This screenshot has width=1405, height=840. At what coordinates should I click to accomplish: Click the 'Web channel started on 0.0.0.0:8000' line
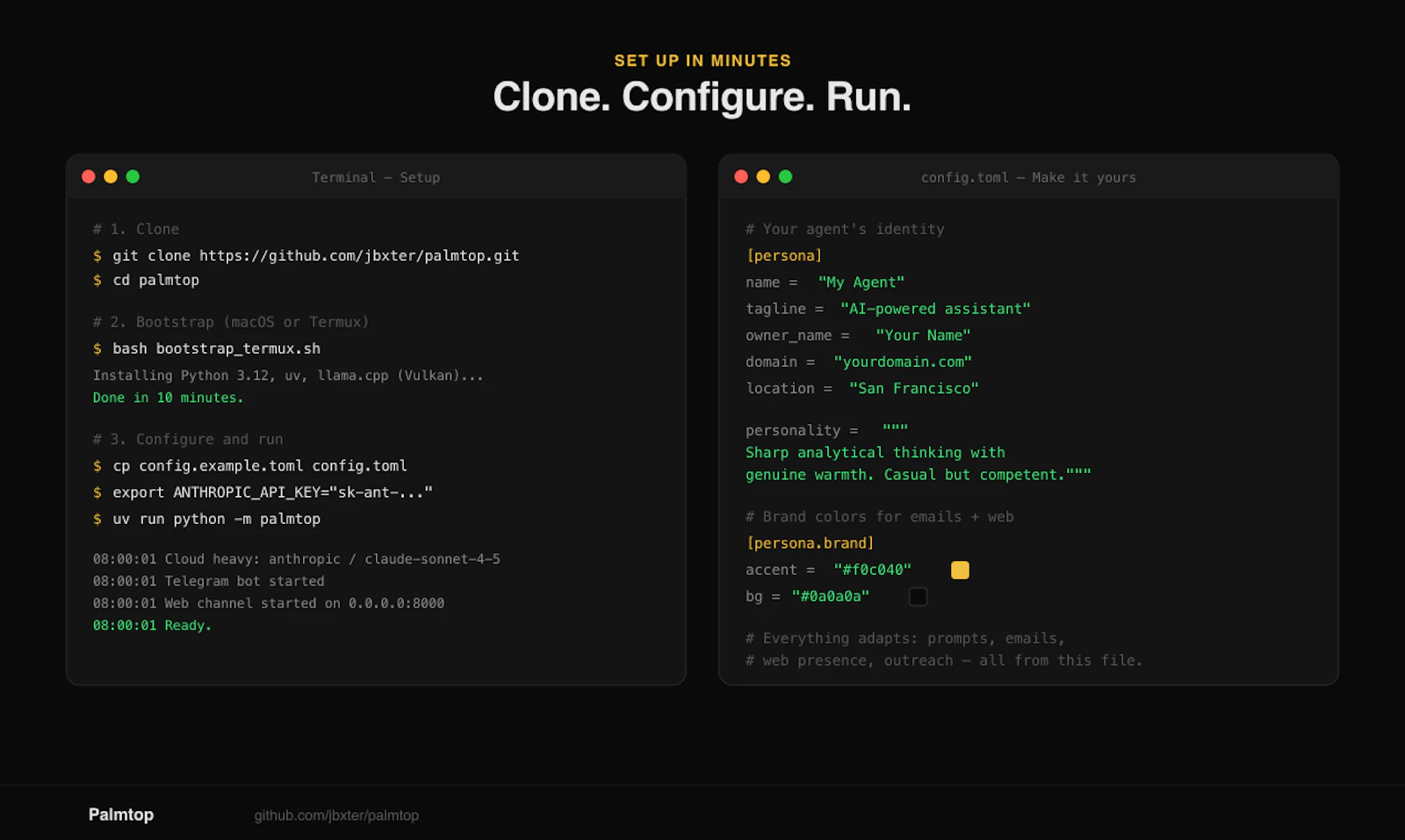point(269,603)
